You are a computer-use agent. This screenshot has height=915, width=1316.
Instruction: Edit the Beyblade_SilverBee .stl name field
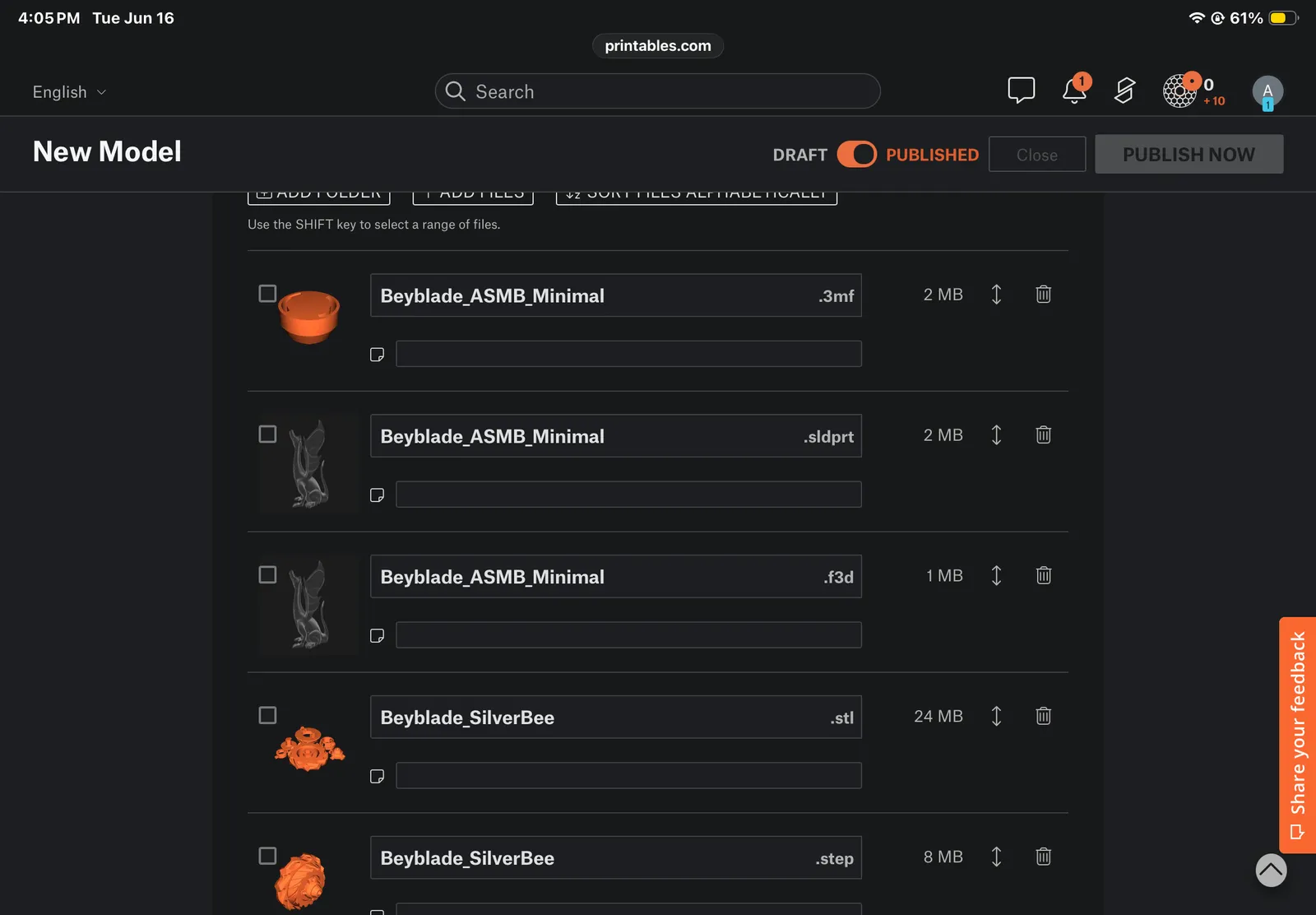pyautogui.click(x=616, y=718)
